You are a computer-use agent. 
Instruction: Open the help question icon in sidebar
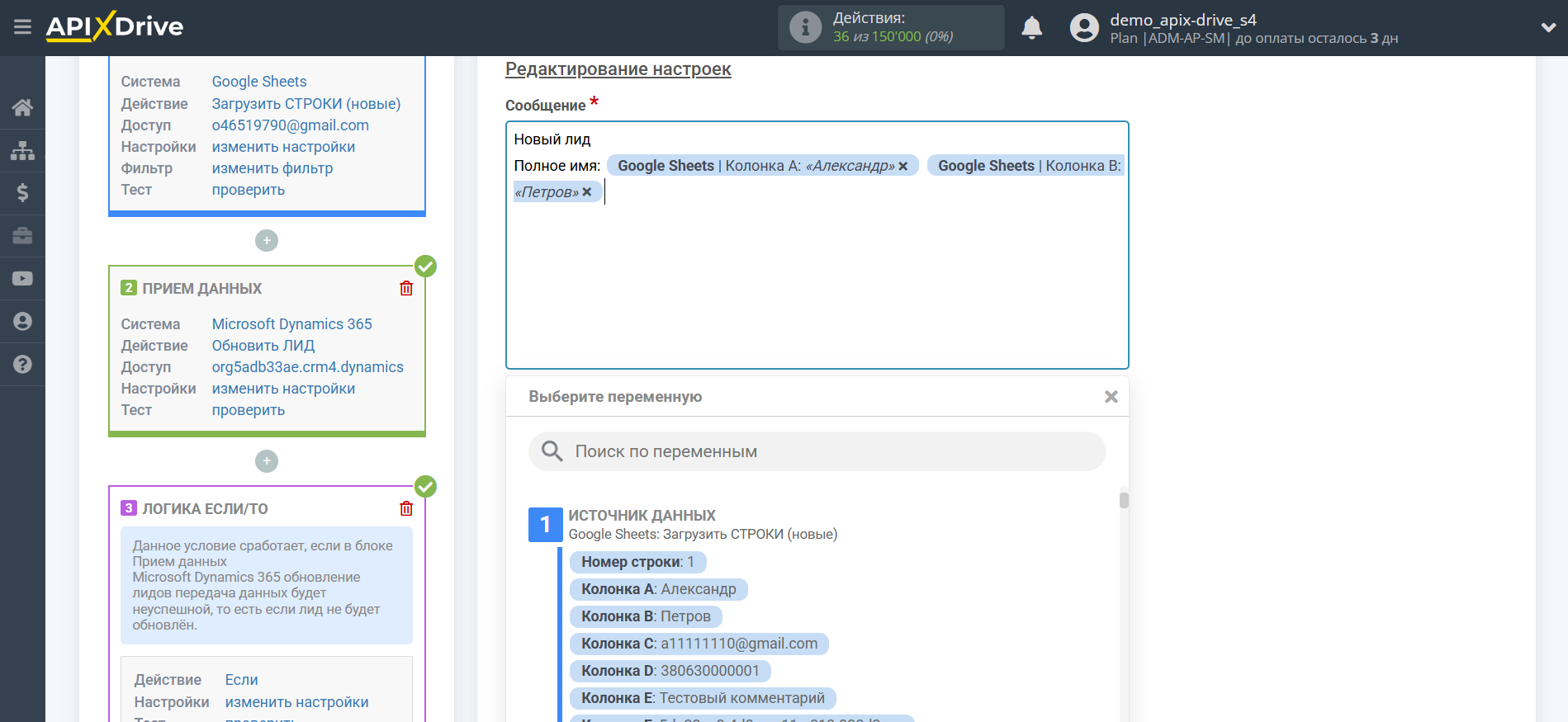pyautogui.click(x=22, y=364)
